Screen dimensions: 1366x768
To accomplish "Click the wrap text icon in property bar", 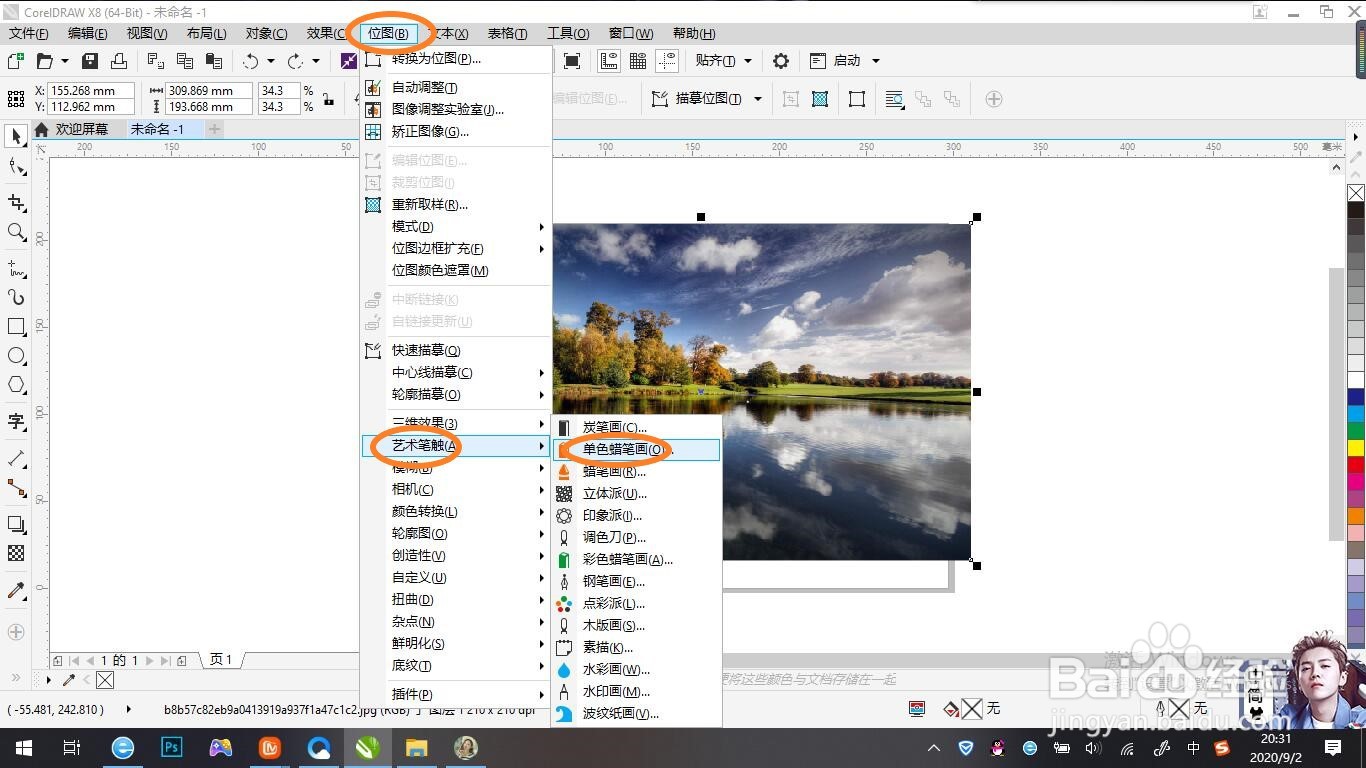I will [x=895, y=99].
